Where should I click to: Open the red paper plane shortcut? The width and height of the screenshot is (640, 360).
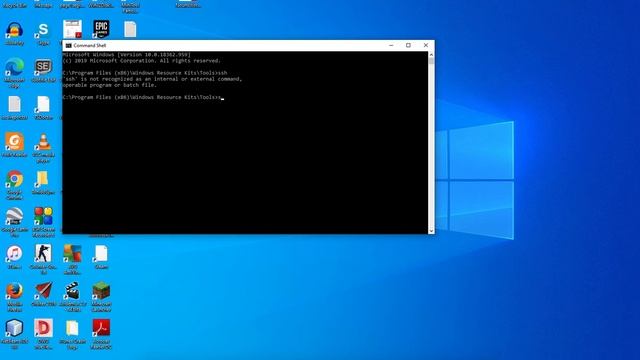pos(43,291)
